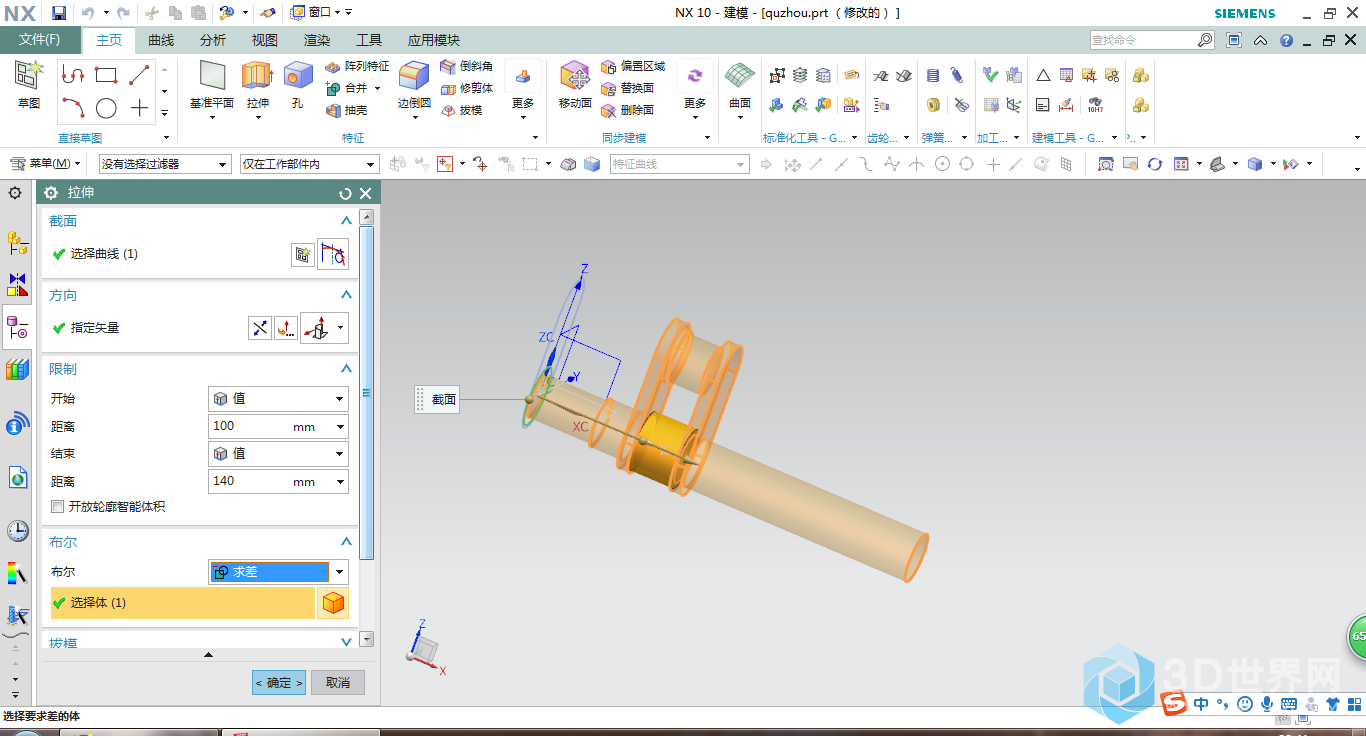Click the 抽壳 shell tool

click(346, 110)
